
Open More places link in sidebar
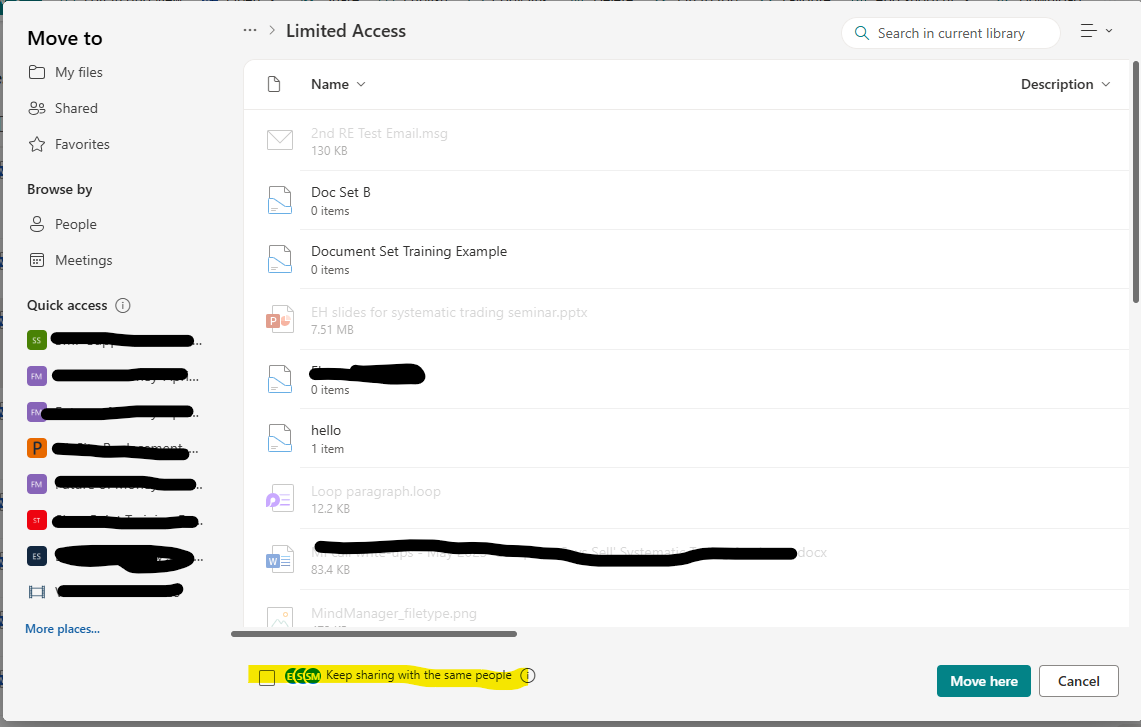(x=62, y=628)
